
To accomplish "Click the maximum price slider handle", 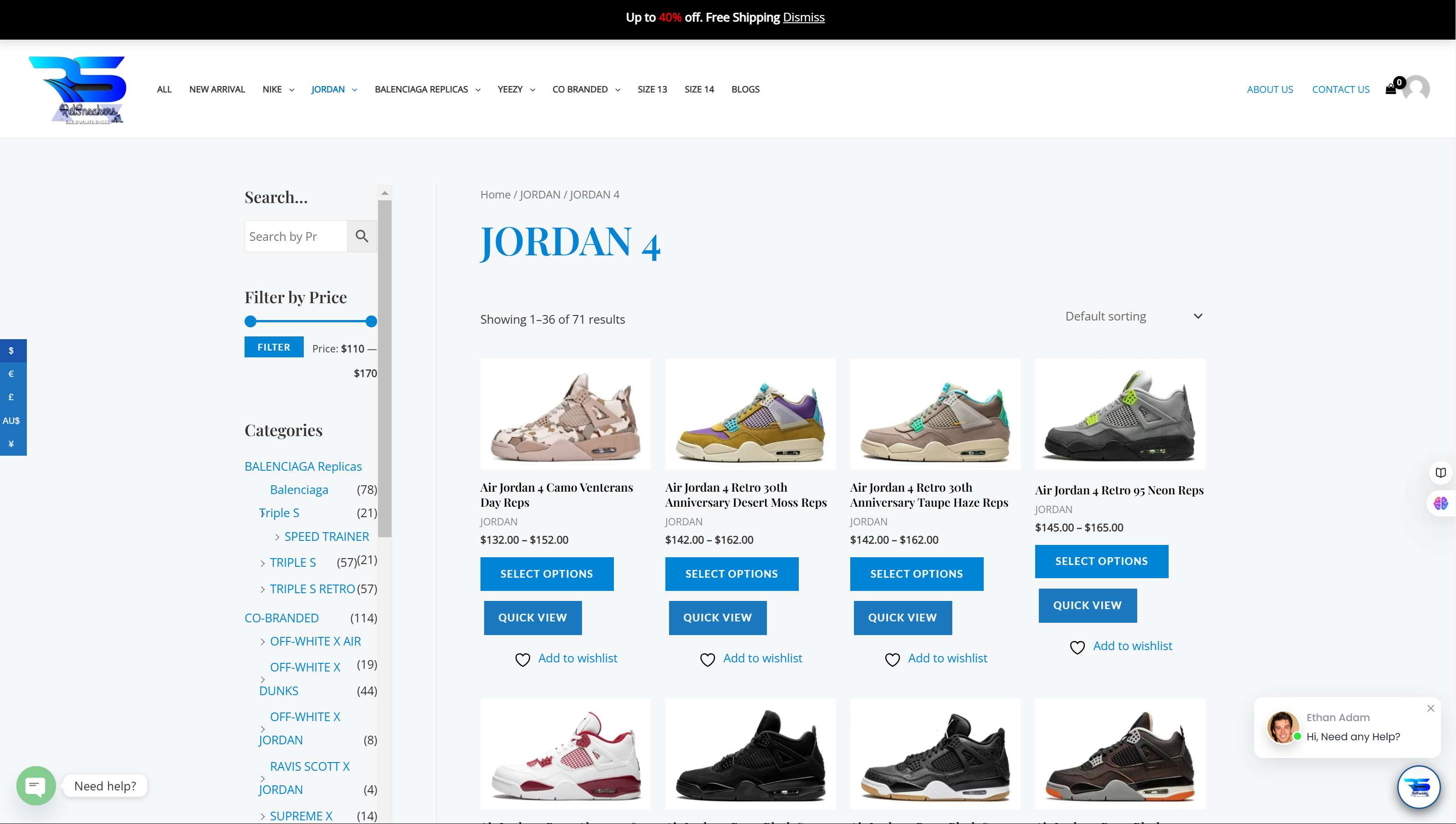I will tap(371, 321).
